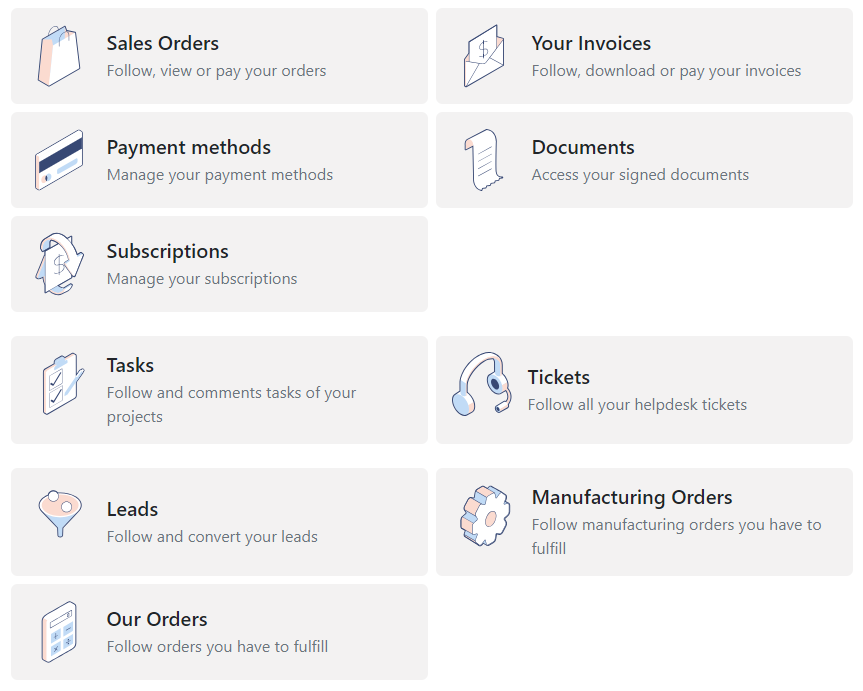The image size is (863, 691).
Task: Select the Payment methods heading
Action: pyautogui.click(x=189, y=147)
